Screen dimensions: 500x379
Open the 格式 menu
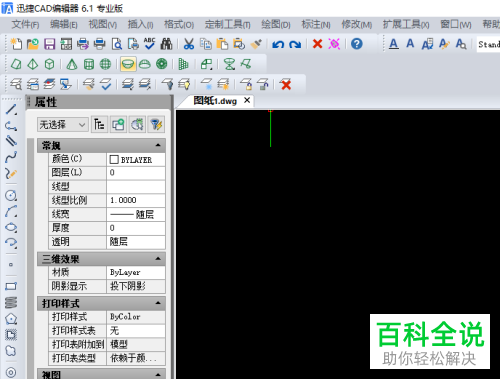179,24
